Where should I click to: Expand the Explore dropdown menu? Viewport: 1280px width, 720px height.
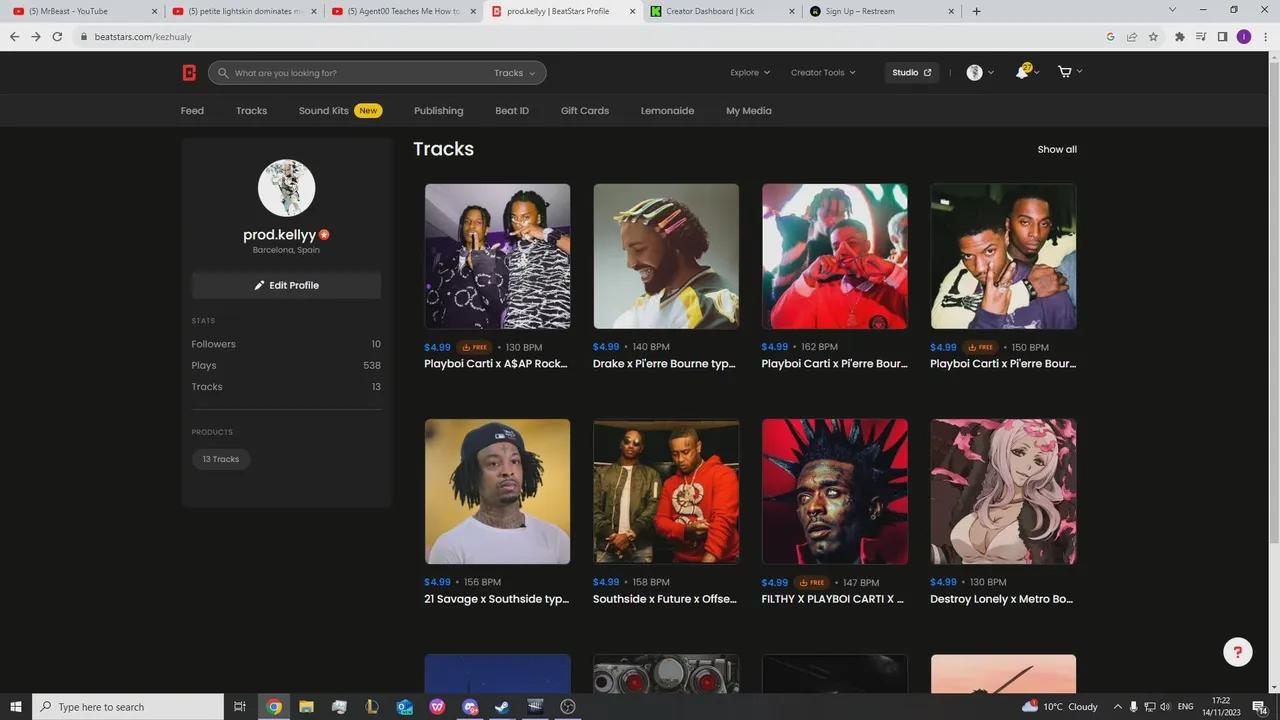pyautogui.click(x=750, y=73)
